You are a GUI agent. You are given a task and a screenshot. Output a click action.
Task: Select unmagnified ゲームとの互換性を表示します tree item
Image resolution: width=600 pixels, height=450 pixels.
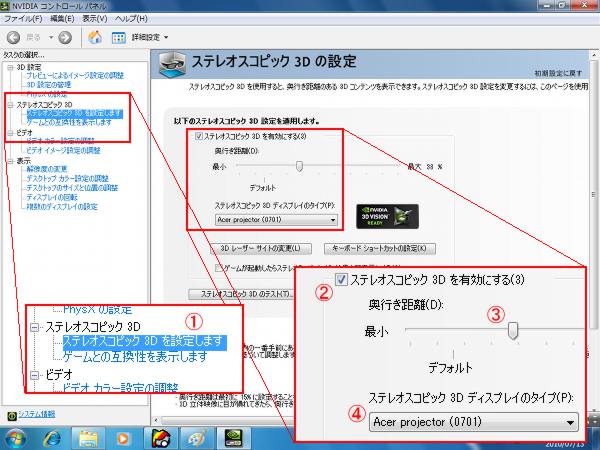69,122
